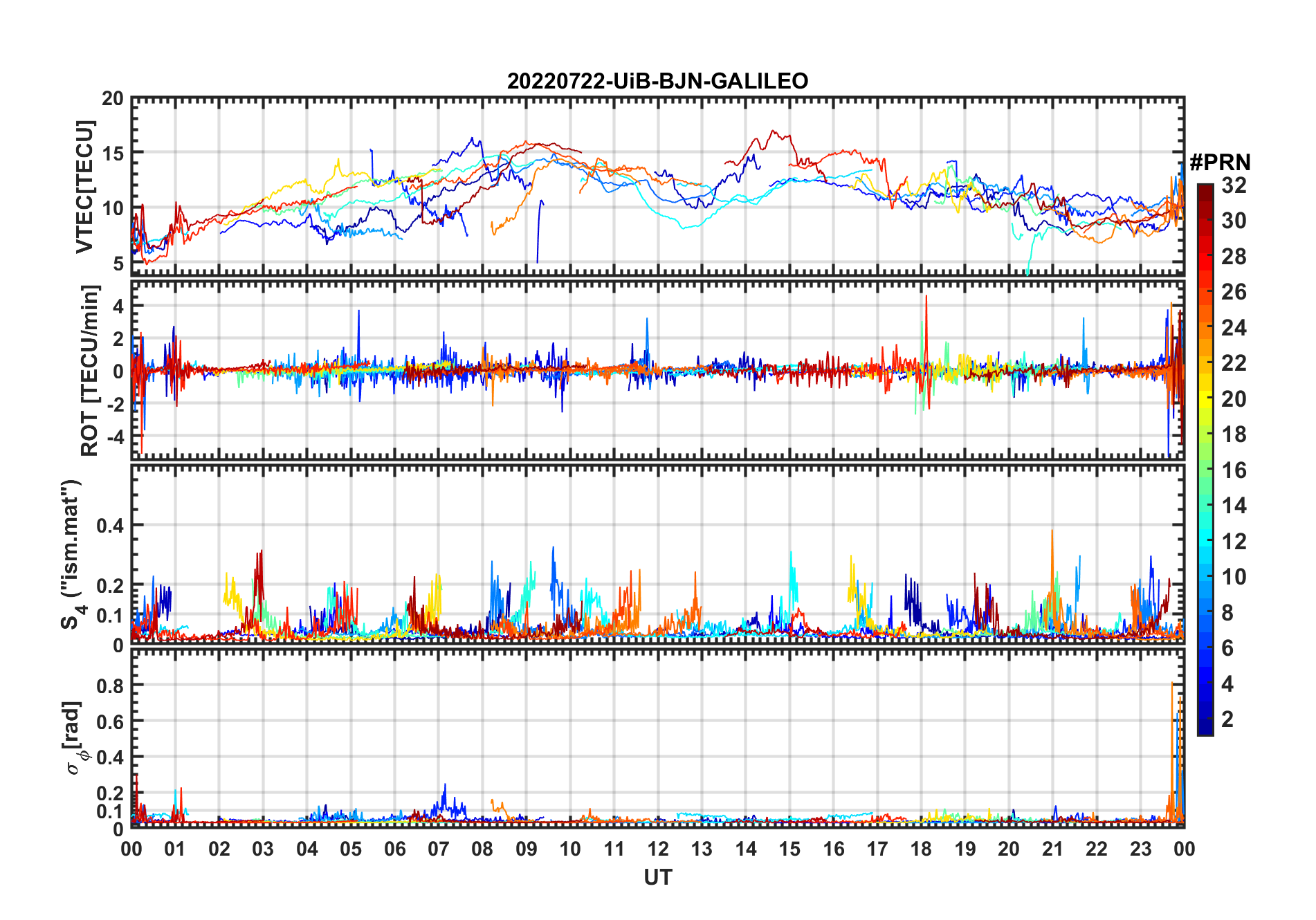This screenshot has width=1316, height=920.
Task: Select UT axis tick label 11
Action: coord(614,849)
